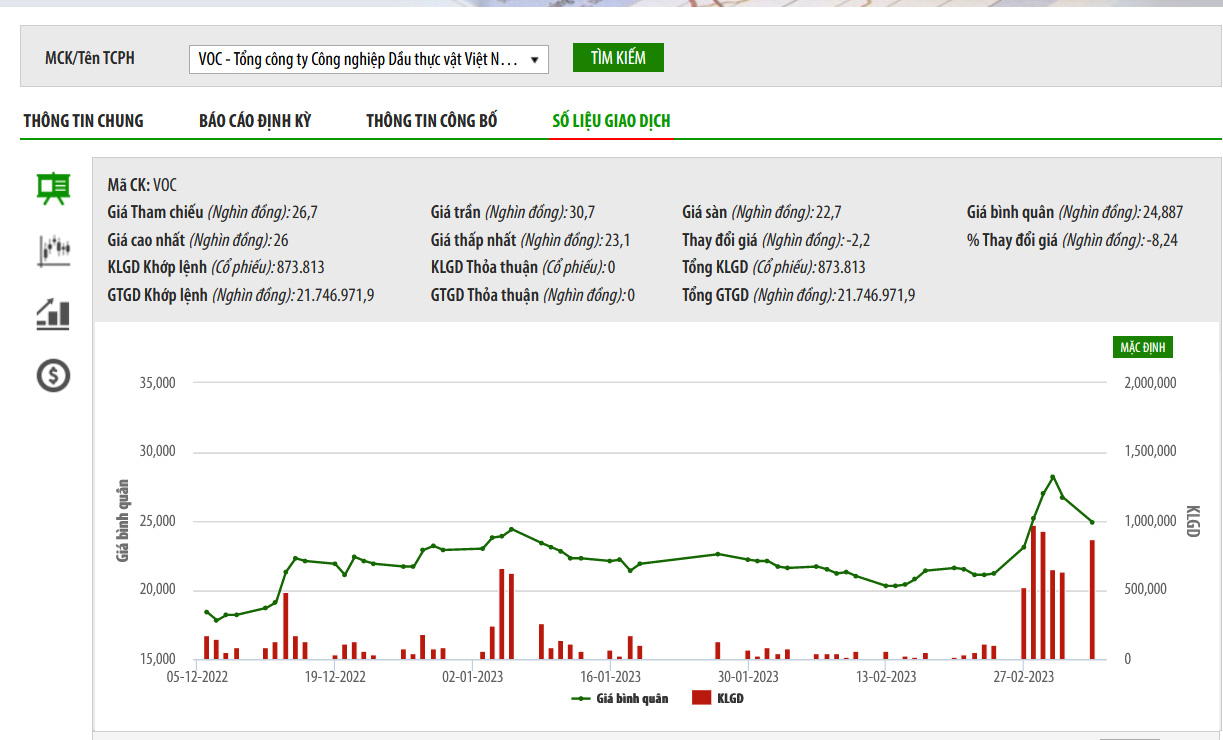Select the tallest volume bar in December 2022
The height and width of the screenshot is (740, 1223).
coord(285,626)
